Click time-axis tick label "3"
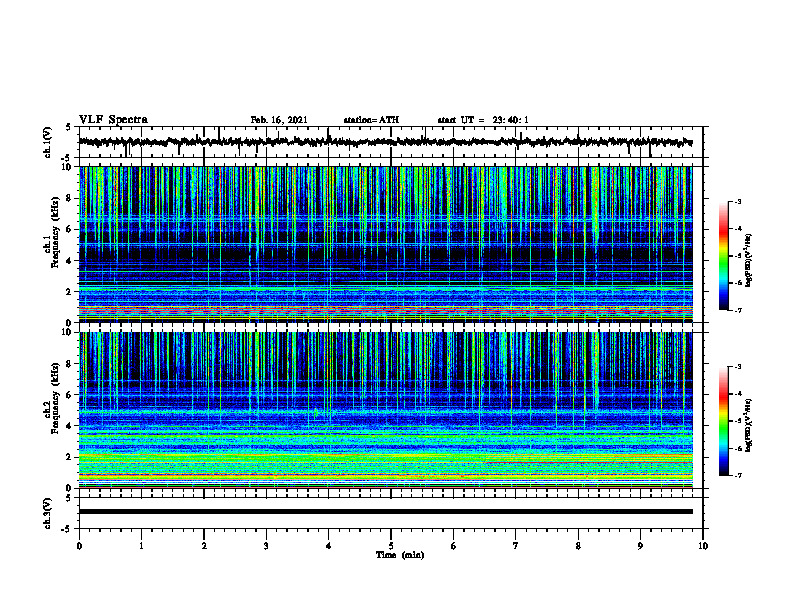Image resolution: width=792 pixels, height=612 pixels. (x=266, y=546)
